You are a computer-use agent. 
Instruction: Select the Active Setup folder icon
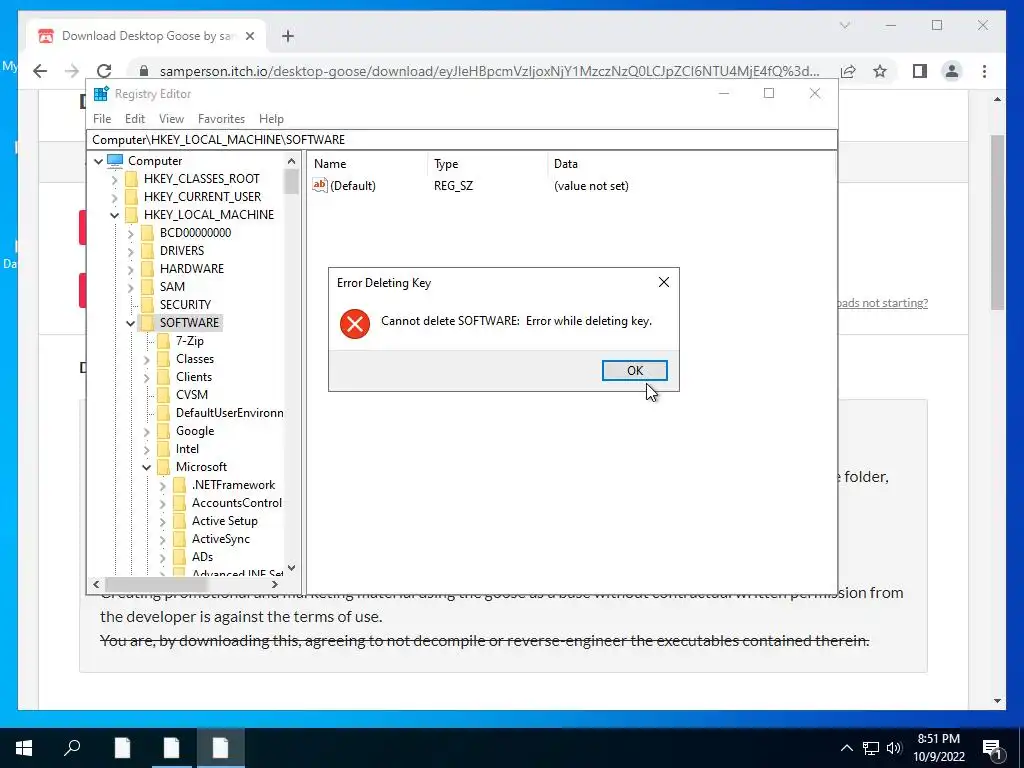coord(180,521)
